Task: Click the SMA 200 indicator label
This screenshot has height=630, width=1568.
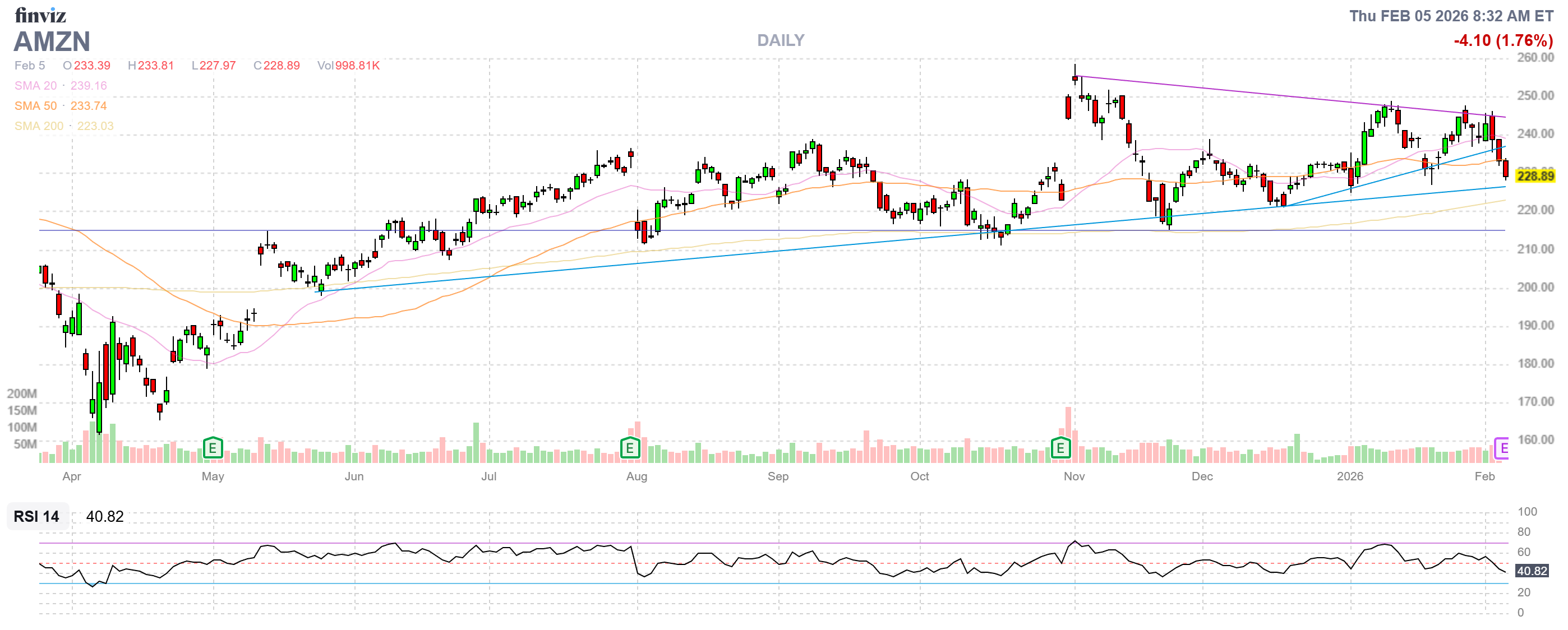Action: [38, 126]
